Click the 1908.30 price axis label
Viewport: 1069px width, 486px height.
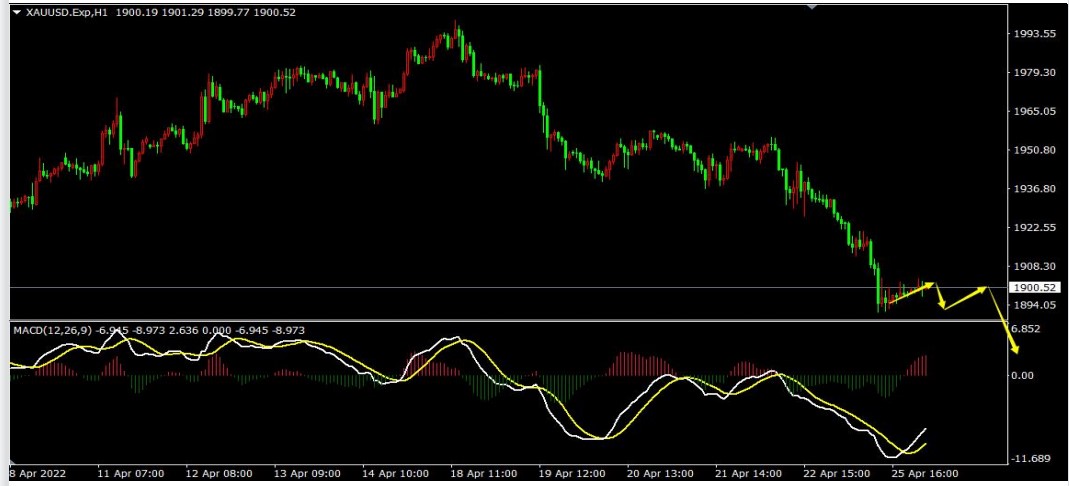click(x=1036, y=267)
